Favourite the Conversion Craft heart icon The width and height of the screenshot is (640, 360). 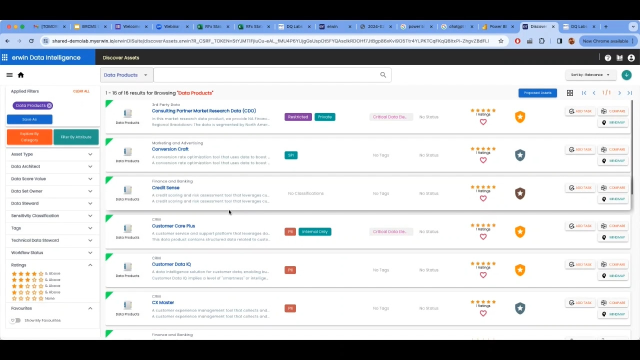483,160
